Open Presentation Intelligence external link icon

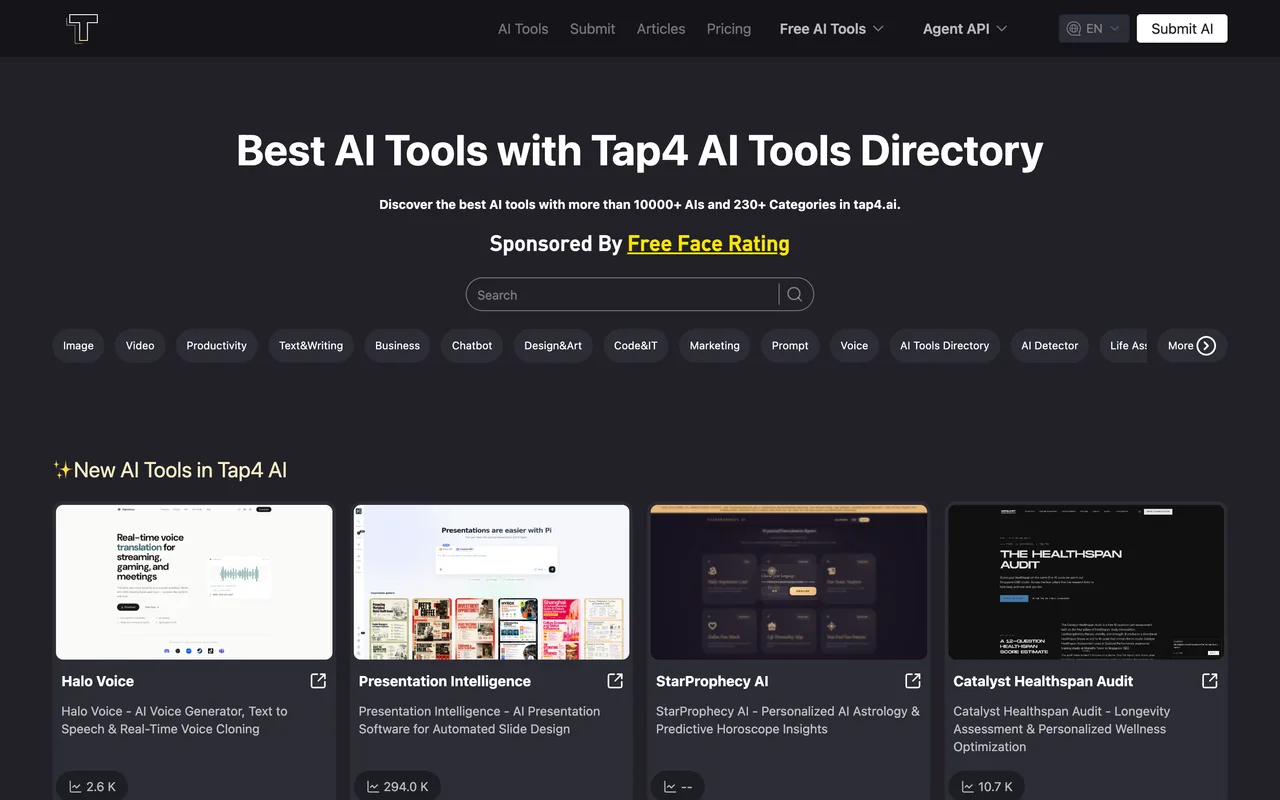coord(615,681)
